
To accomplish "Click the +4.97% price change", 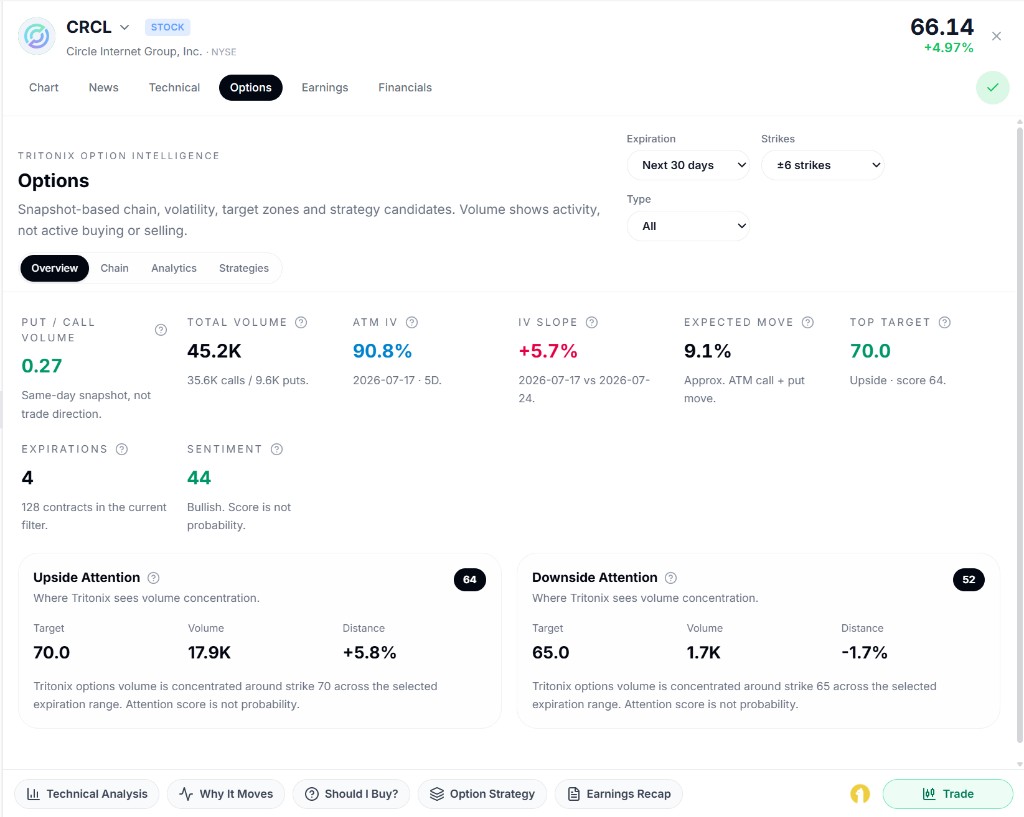I will click(x=948, y=48).
